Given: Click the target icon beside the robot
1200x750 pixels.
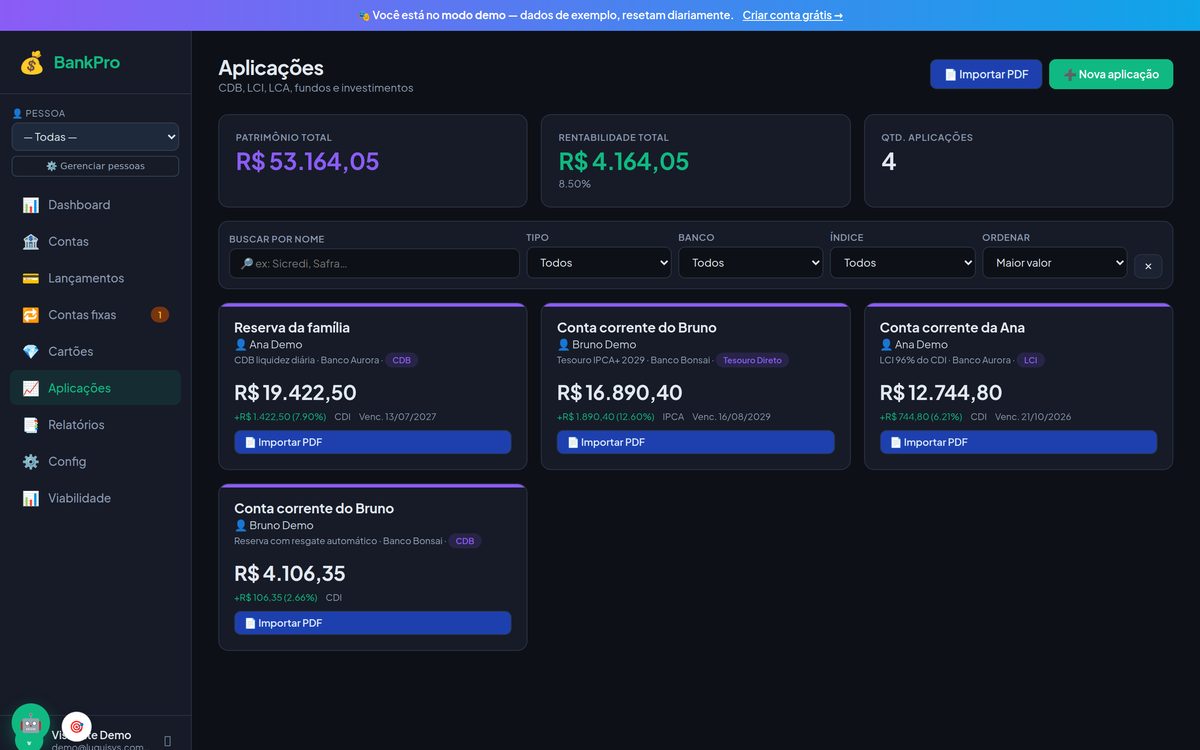Looking at the screenshot, I should pos(77,727).
